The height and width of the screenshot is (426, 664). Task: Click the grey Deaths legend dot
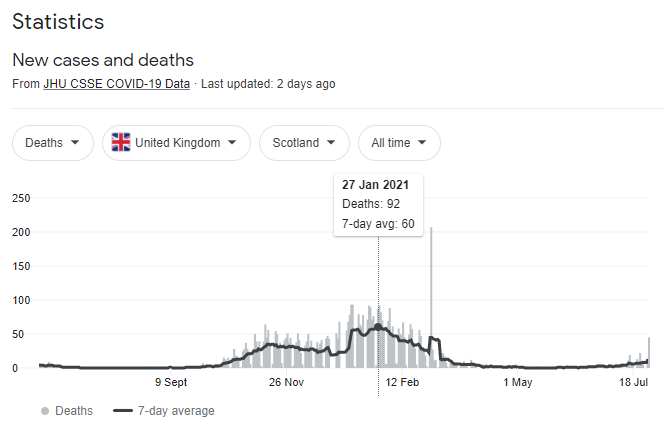(x=46, y=411)
